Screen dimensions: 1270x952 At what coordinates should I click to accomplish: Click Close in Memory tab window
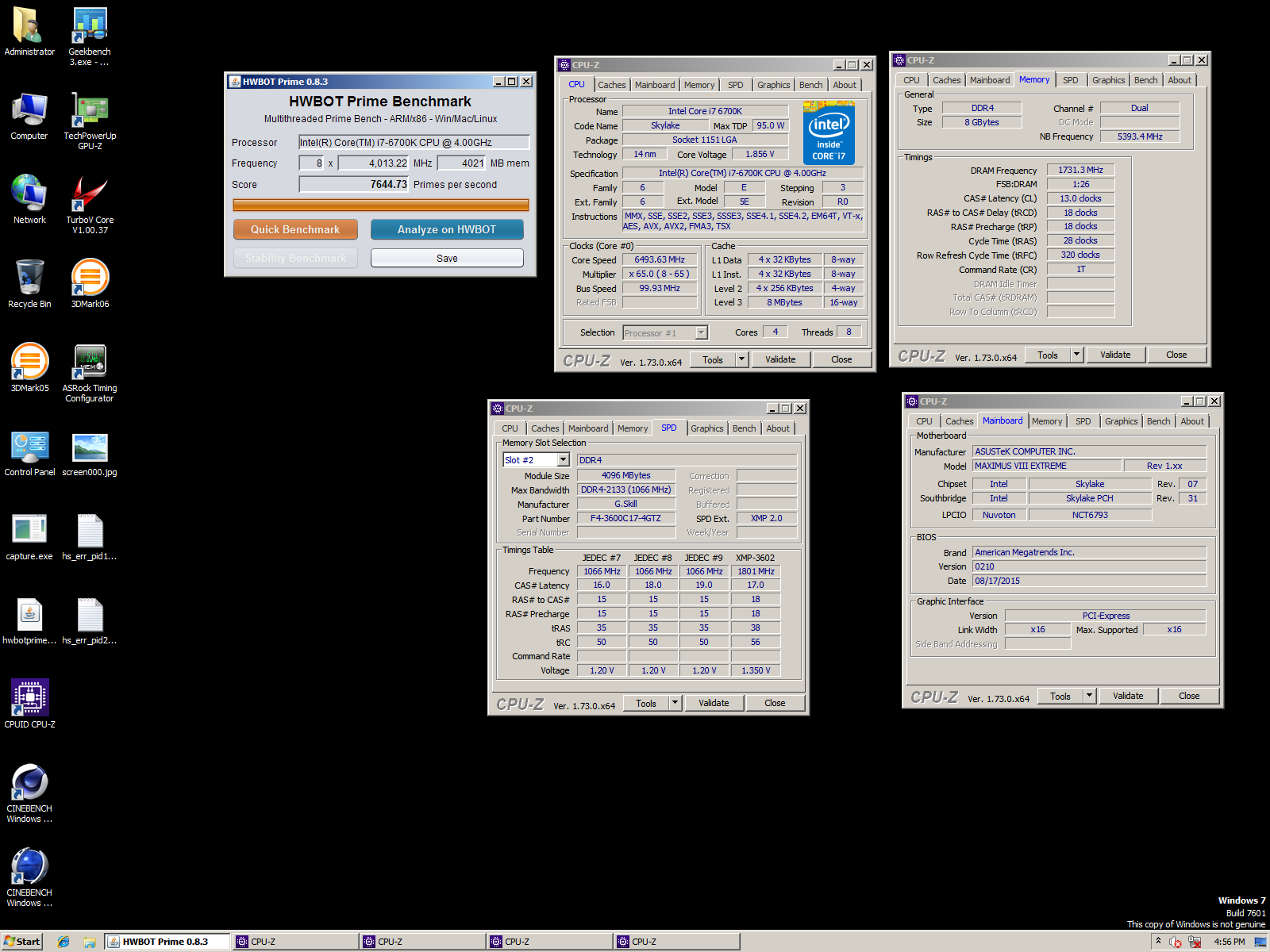point(1176,355)
